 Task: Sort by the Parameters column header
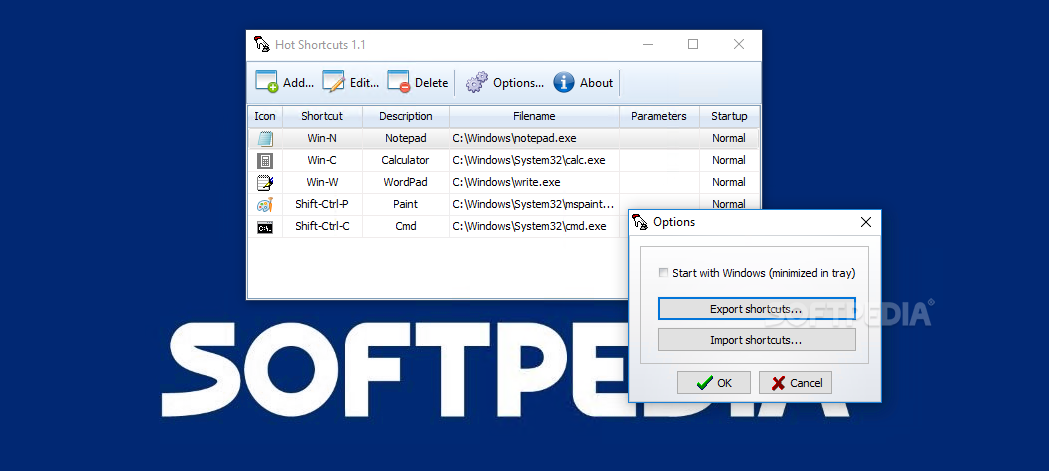click(659, 116)
